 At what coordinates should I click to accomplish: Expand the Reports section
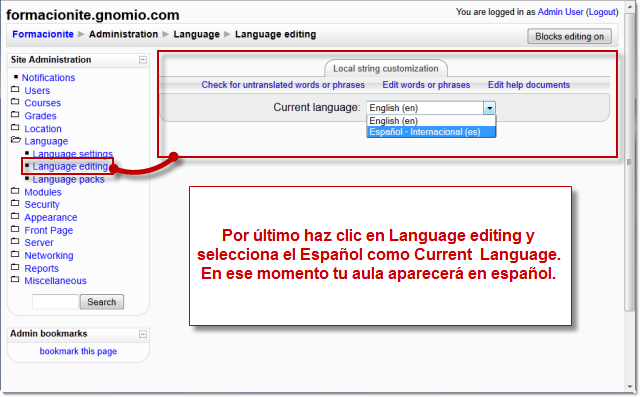[42, 268]
